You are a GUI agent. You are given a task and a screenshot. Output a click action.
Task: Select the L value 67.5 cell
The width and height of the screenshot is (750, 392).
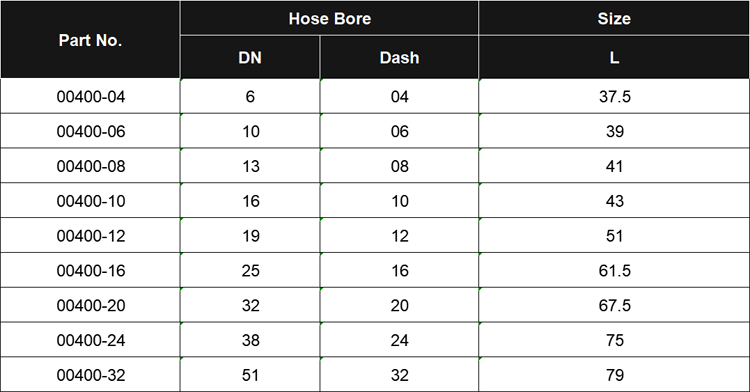[614, 305]
